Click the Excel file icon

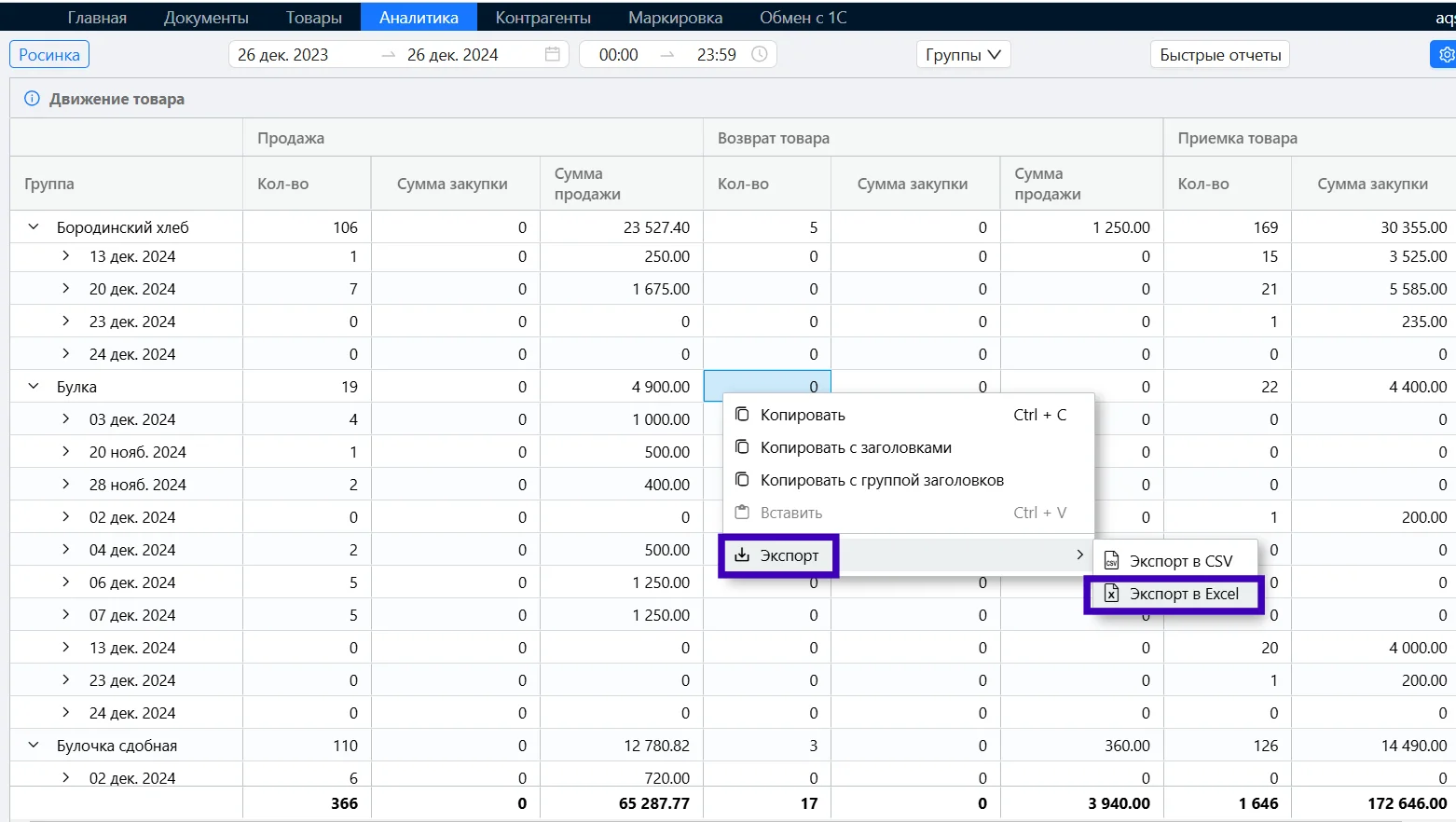(1111, 594)
